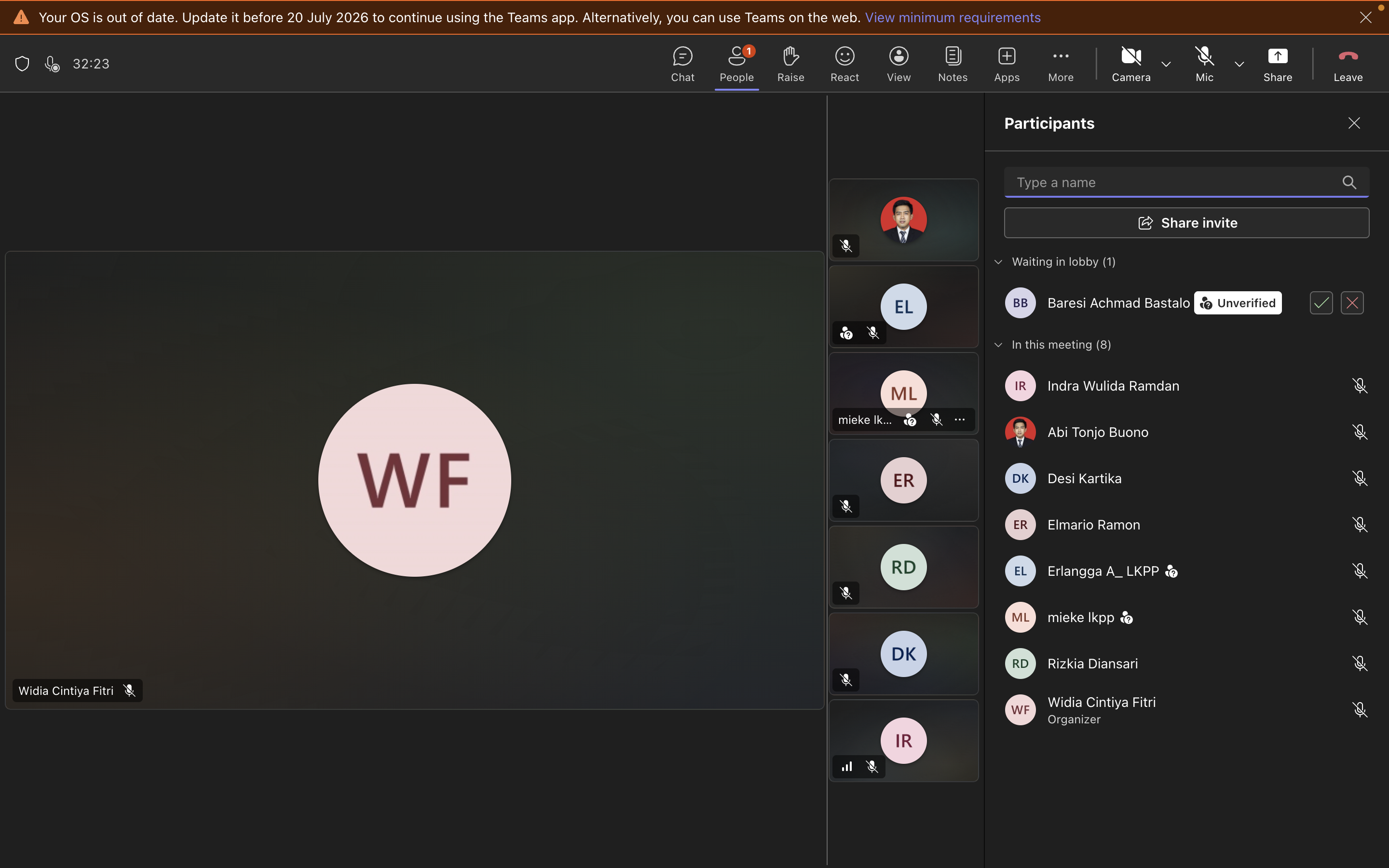
Task: Raise your hand in the meeting
Action: tap(790, 64)
